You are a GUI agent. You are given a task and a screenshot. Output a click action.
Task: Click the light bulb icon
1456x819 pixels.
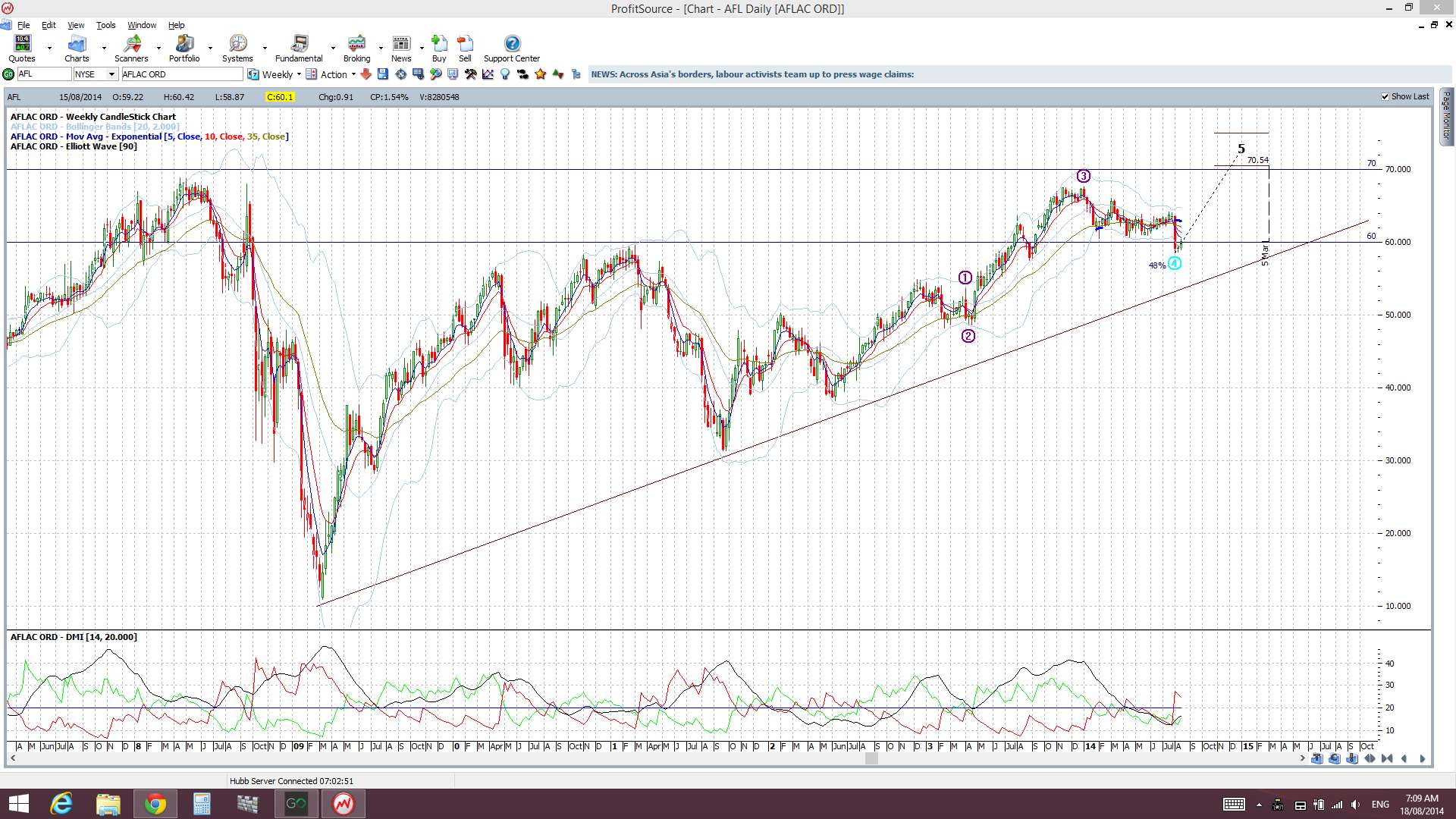click(505, 74)
